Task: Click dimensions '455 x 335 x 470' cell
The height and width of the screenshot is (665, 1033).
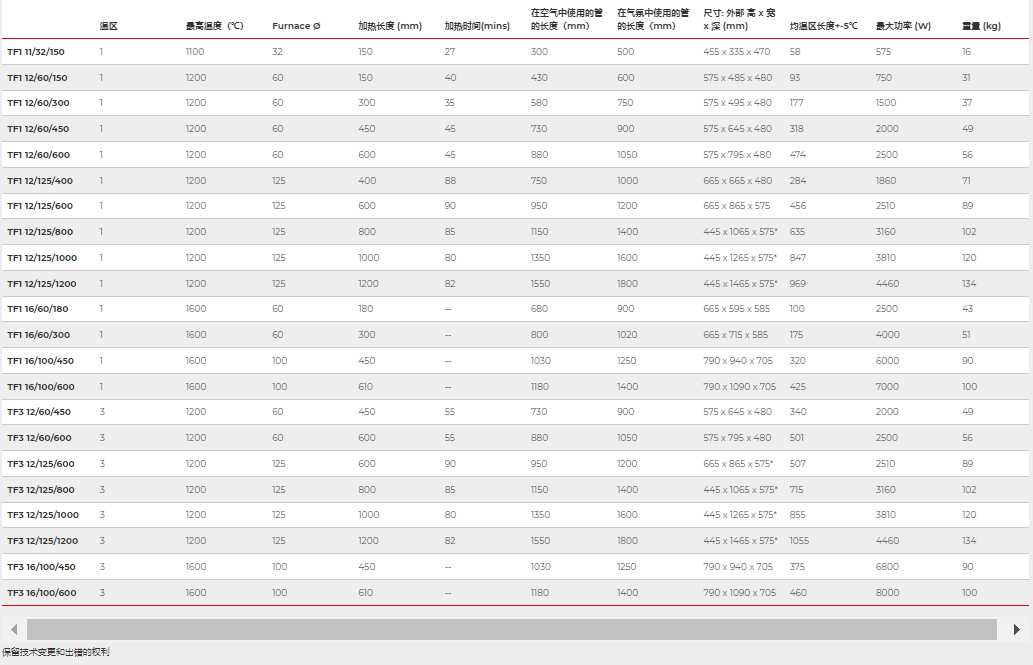Action: [x=737, y=51]
